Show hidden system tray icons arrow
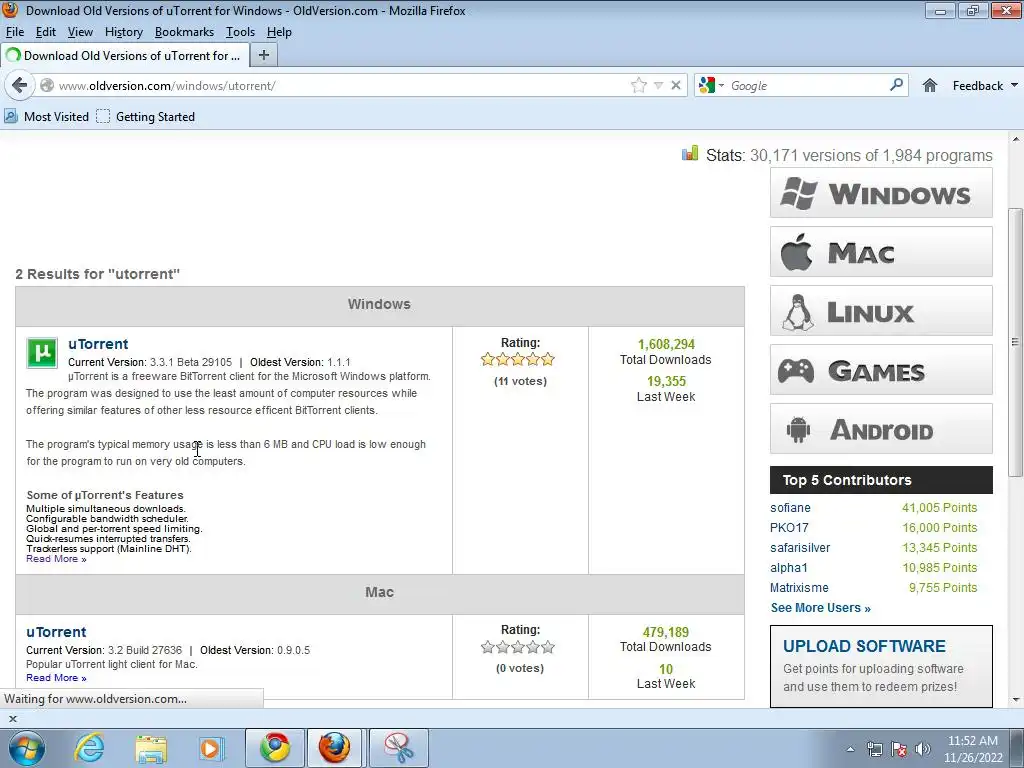 [x=850, y=749]
